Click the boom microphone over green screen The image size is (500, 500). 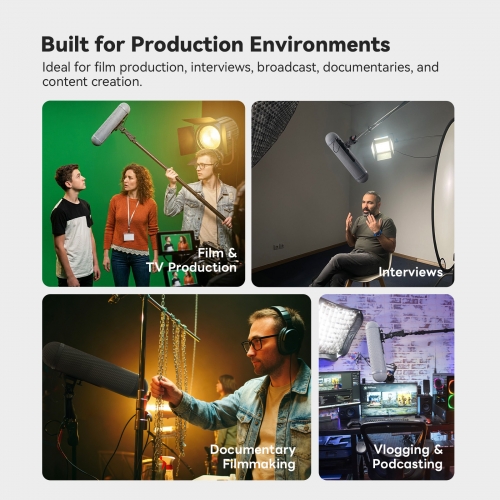coord(111,124)
